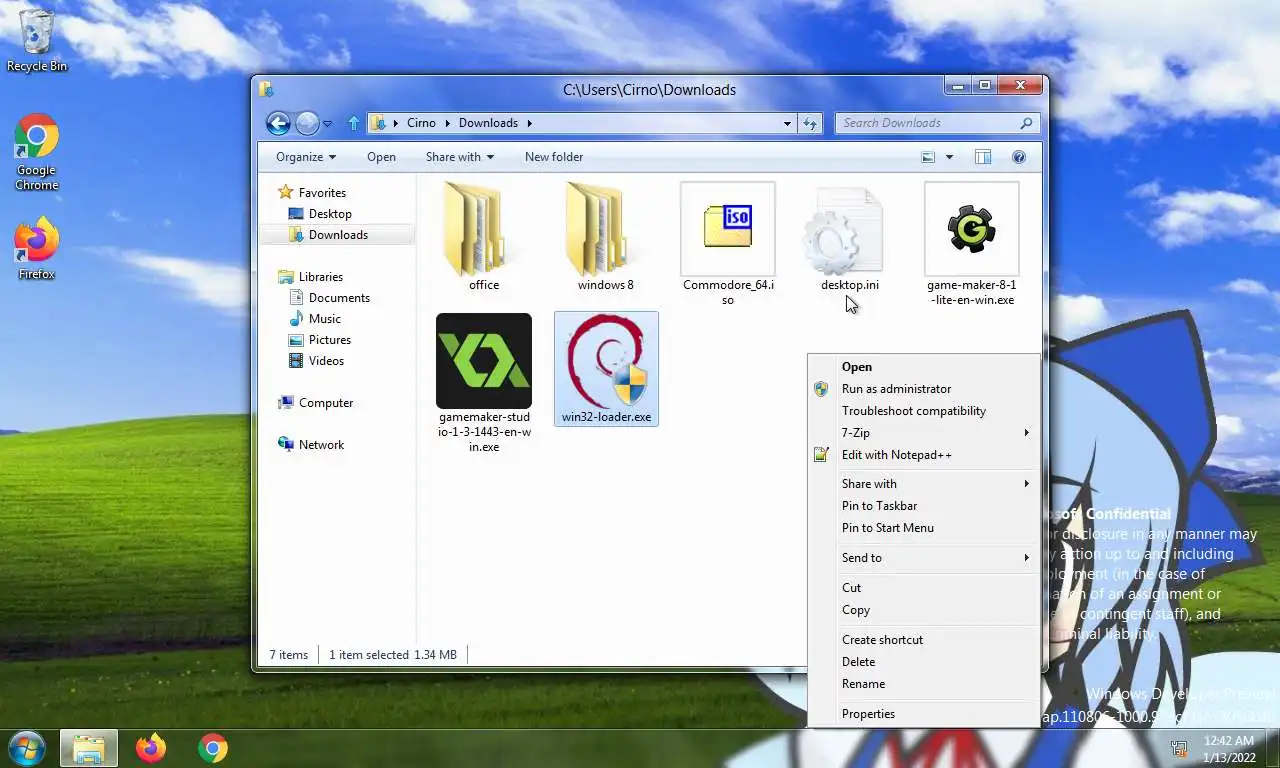Screen dimensions: 1280x768
Task: Select Desktop in navigation pane
Action: [320, 214]
